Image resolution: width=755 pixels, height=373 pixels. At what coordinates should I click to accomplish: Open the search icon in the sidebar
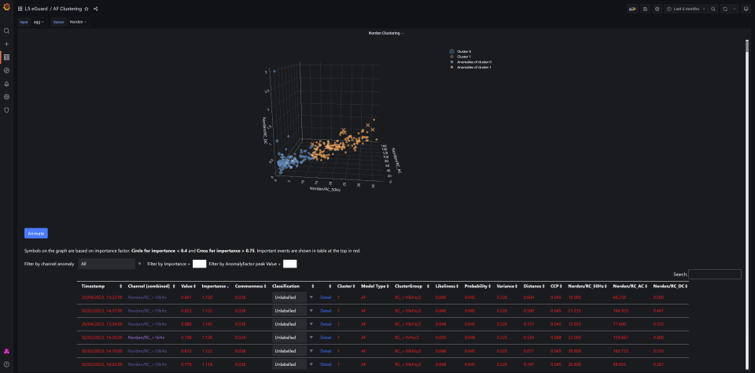(7, 31)
